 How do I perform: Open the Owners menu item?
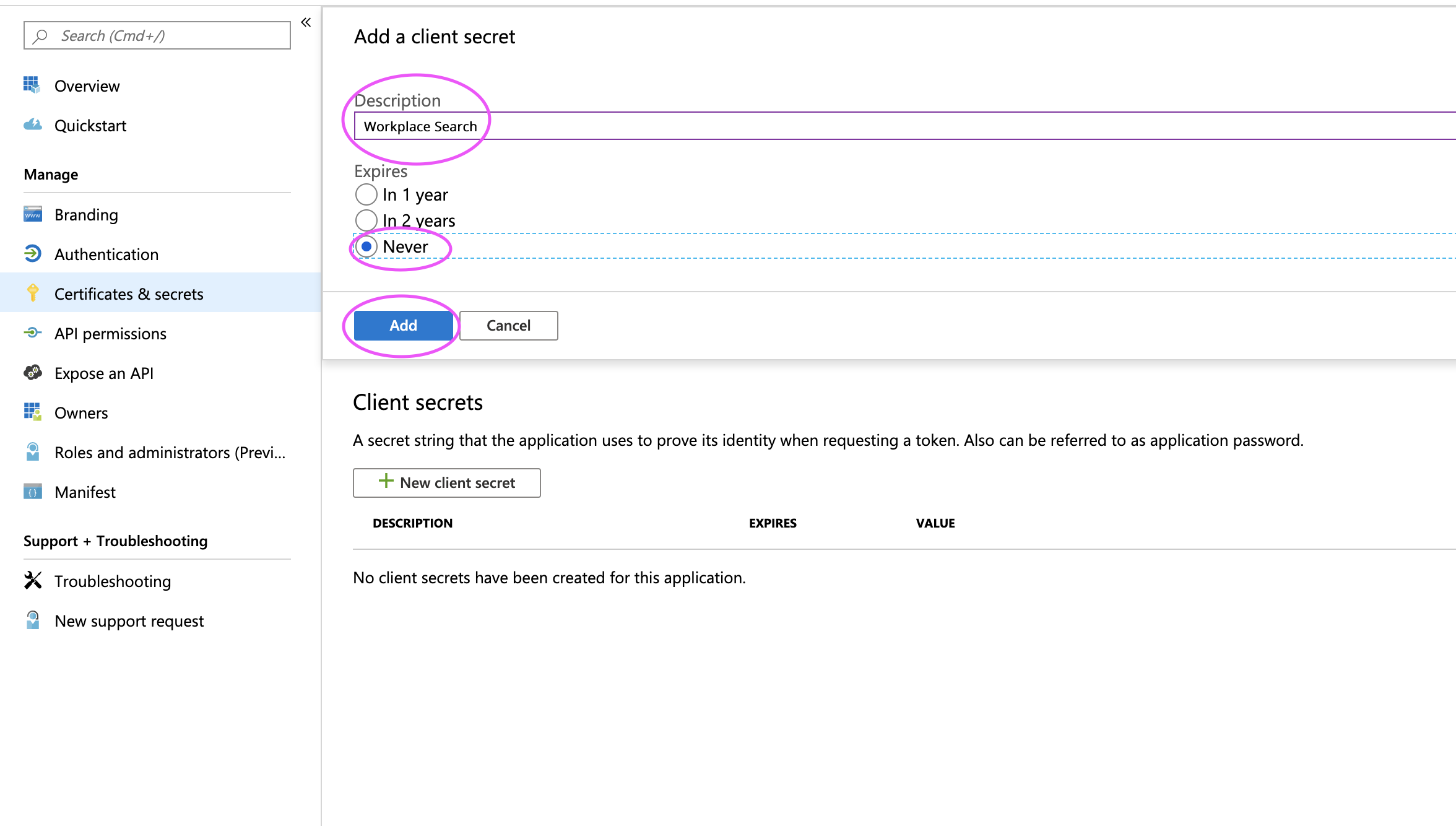click(x=81, y=413)
